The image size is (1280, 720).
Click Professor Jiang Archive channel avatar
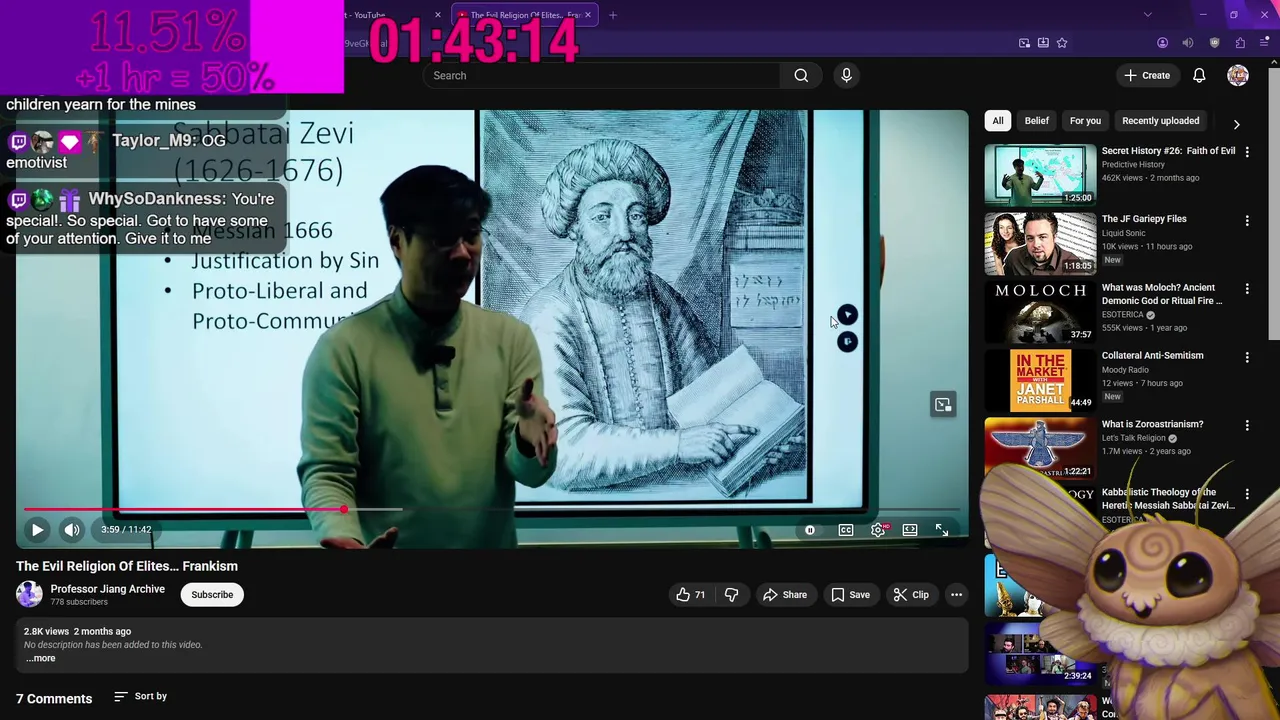[29, 594]
